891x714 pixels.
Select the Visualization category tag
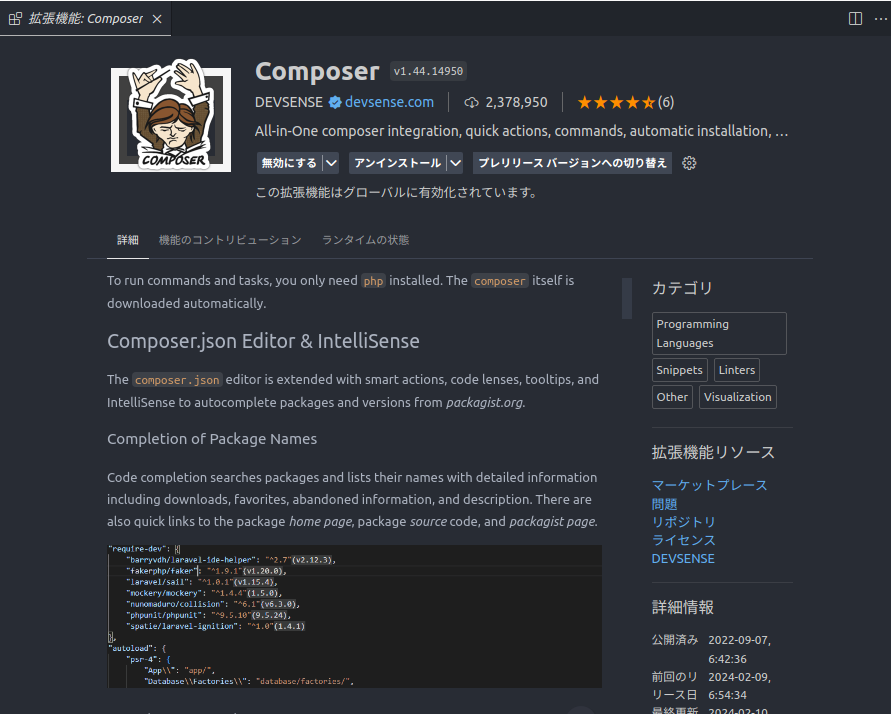pos(738,397)
